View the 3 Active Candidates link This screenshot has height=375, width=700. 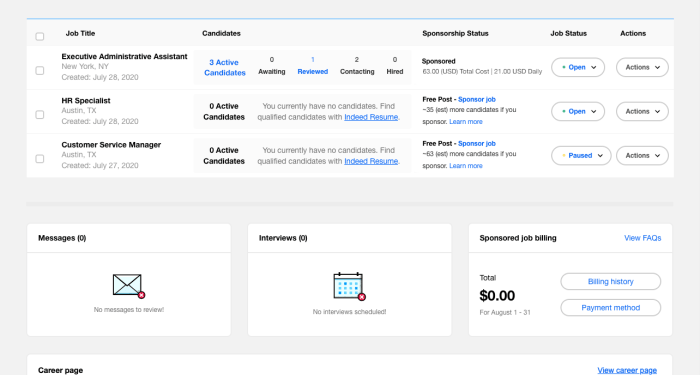point(225,67)
